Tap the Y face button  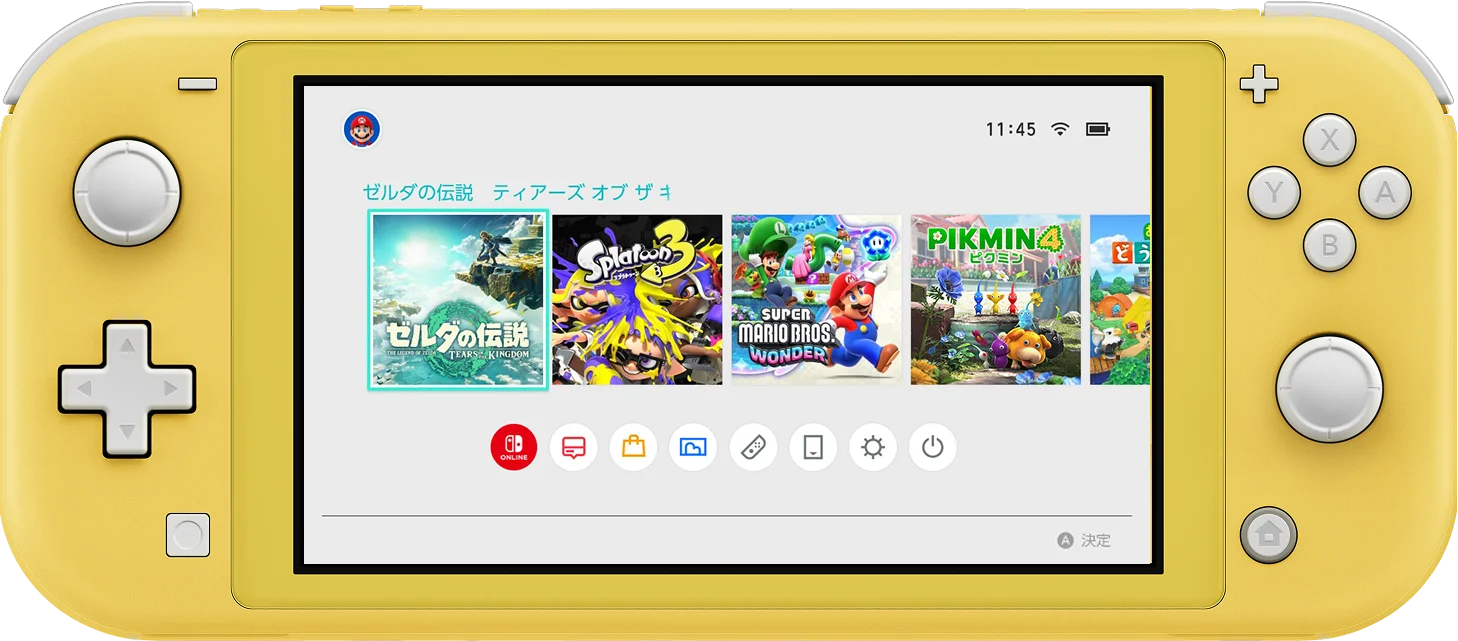[x=1274, y=193]
